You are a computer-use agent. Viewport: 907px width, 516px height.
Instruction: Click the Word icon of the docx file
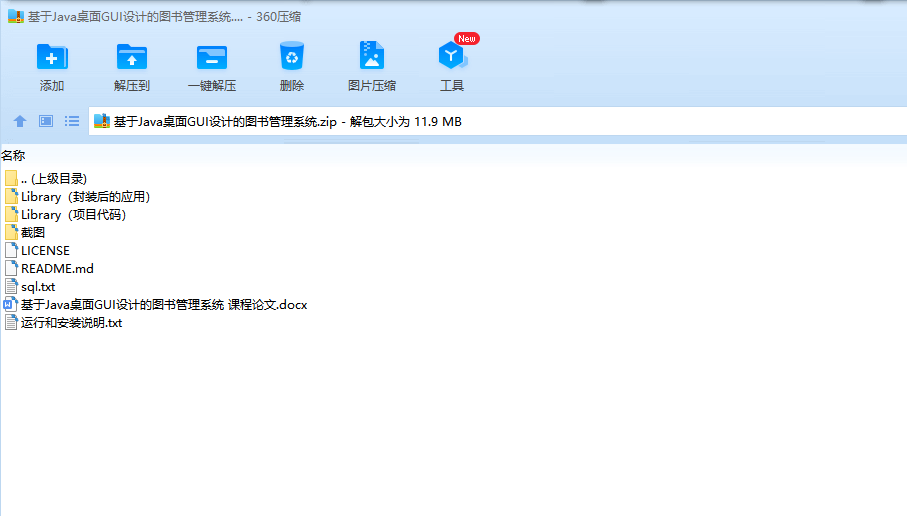[x=10, y=304]
